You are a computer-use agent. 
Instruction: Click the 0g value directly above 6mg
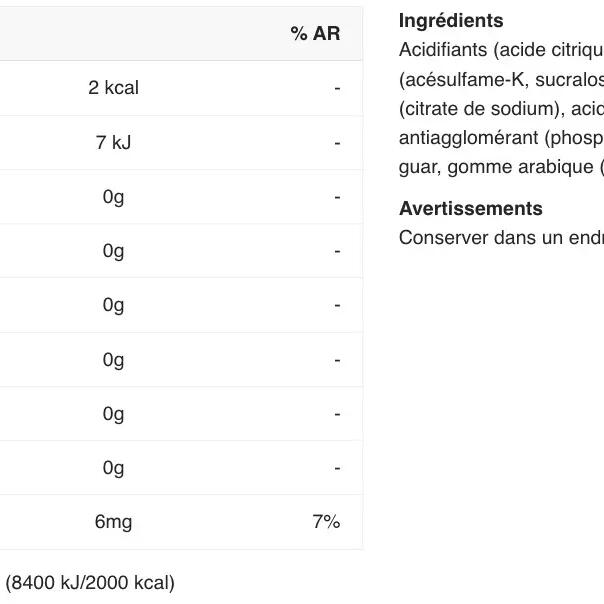tap(113, 468)
